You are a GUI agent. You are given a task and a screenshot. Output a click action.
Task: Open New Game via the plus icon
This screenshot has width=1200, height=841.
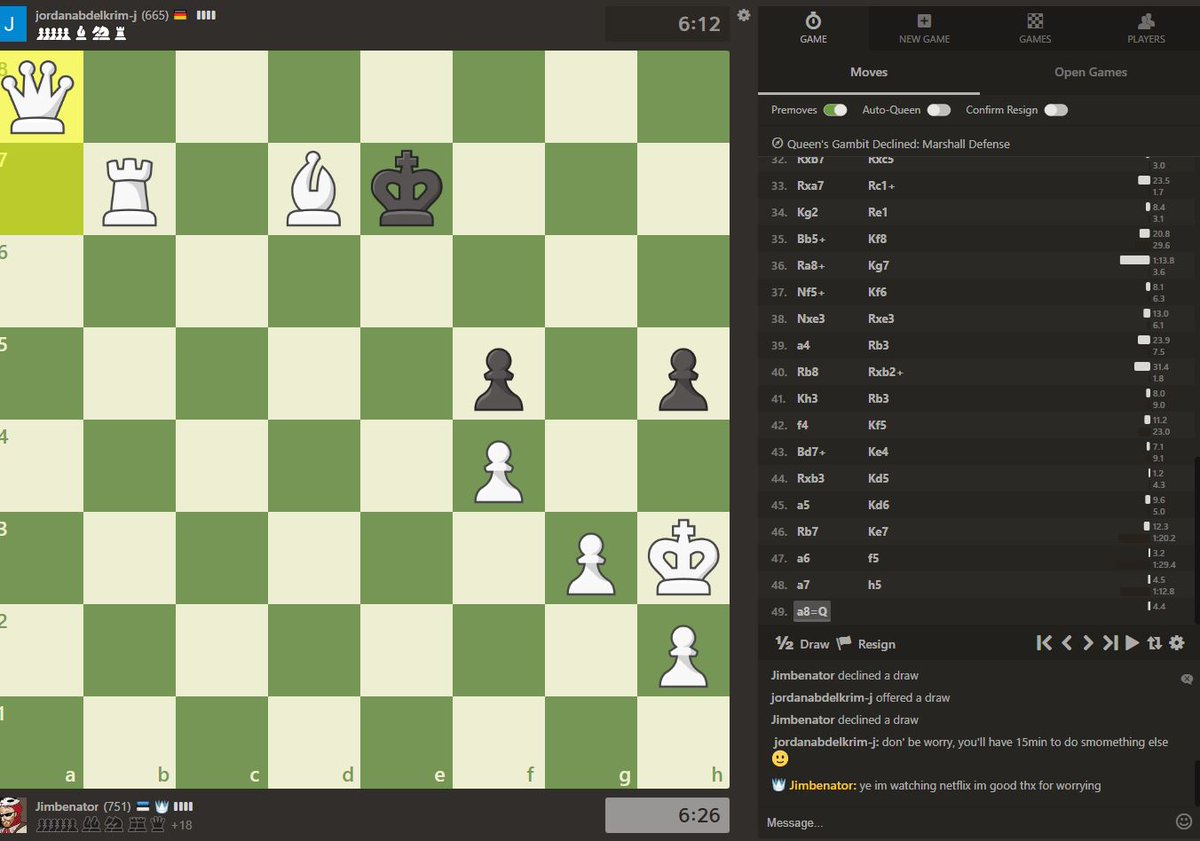(923, 24)
